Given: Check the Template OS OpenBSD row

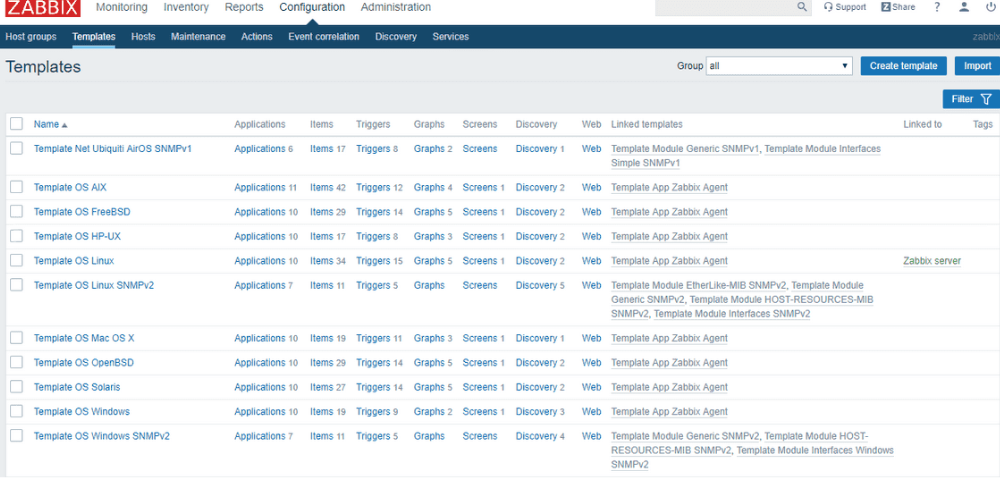Looking at the screenshot, I should [x=17, y=362].
